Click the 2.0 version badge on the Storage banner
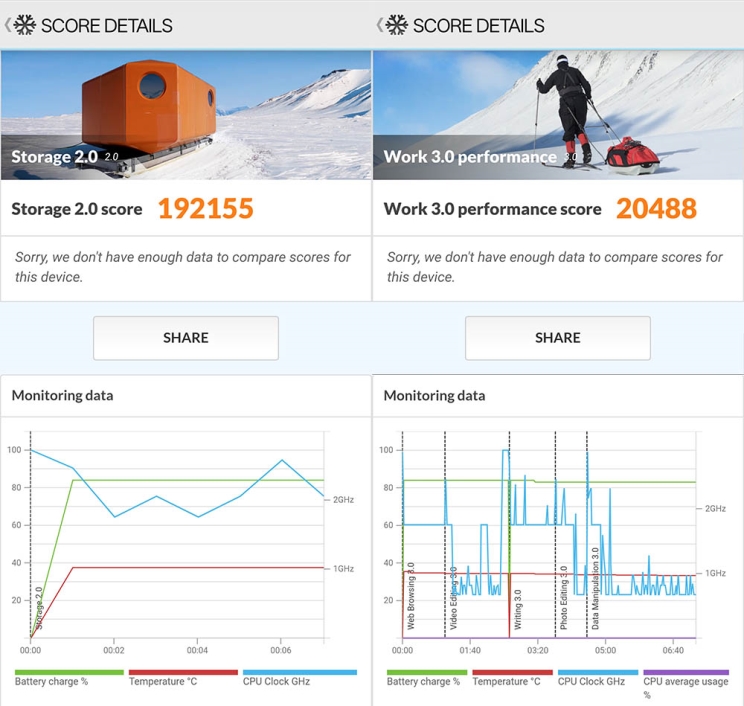 112,158
